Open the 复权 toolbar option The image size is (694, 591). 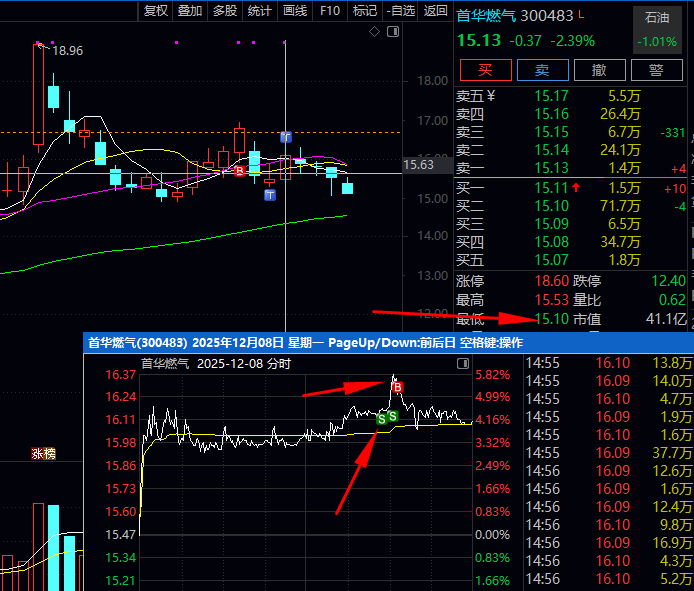155,11
